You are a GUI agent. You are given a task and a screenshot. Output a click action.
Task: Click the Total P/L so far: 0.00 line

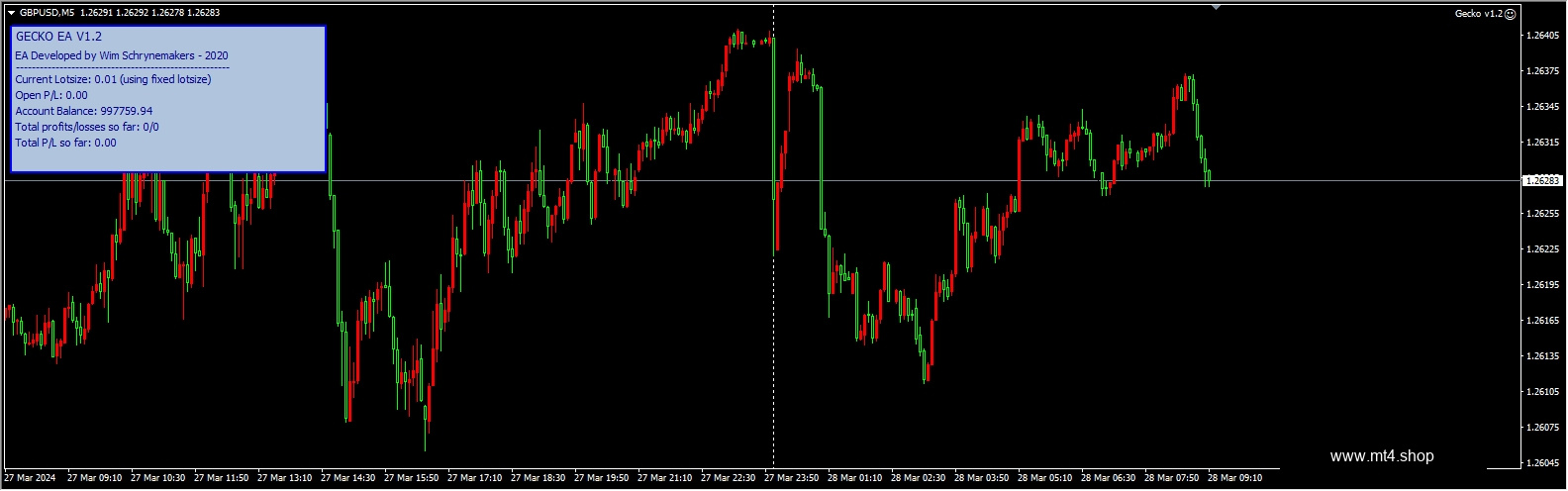click(65, 143)
